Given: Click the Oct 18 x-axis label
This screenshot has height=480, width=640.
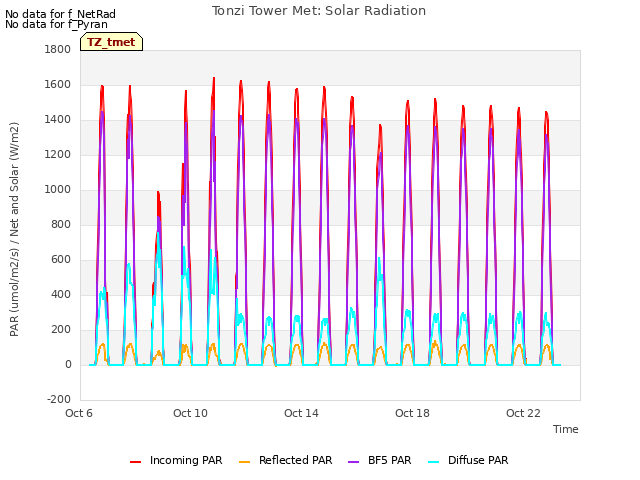Looking at the screenshot, I should point(412,413).
